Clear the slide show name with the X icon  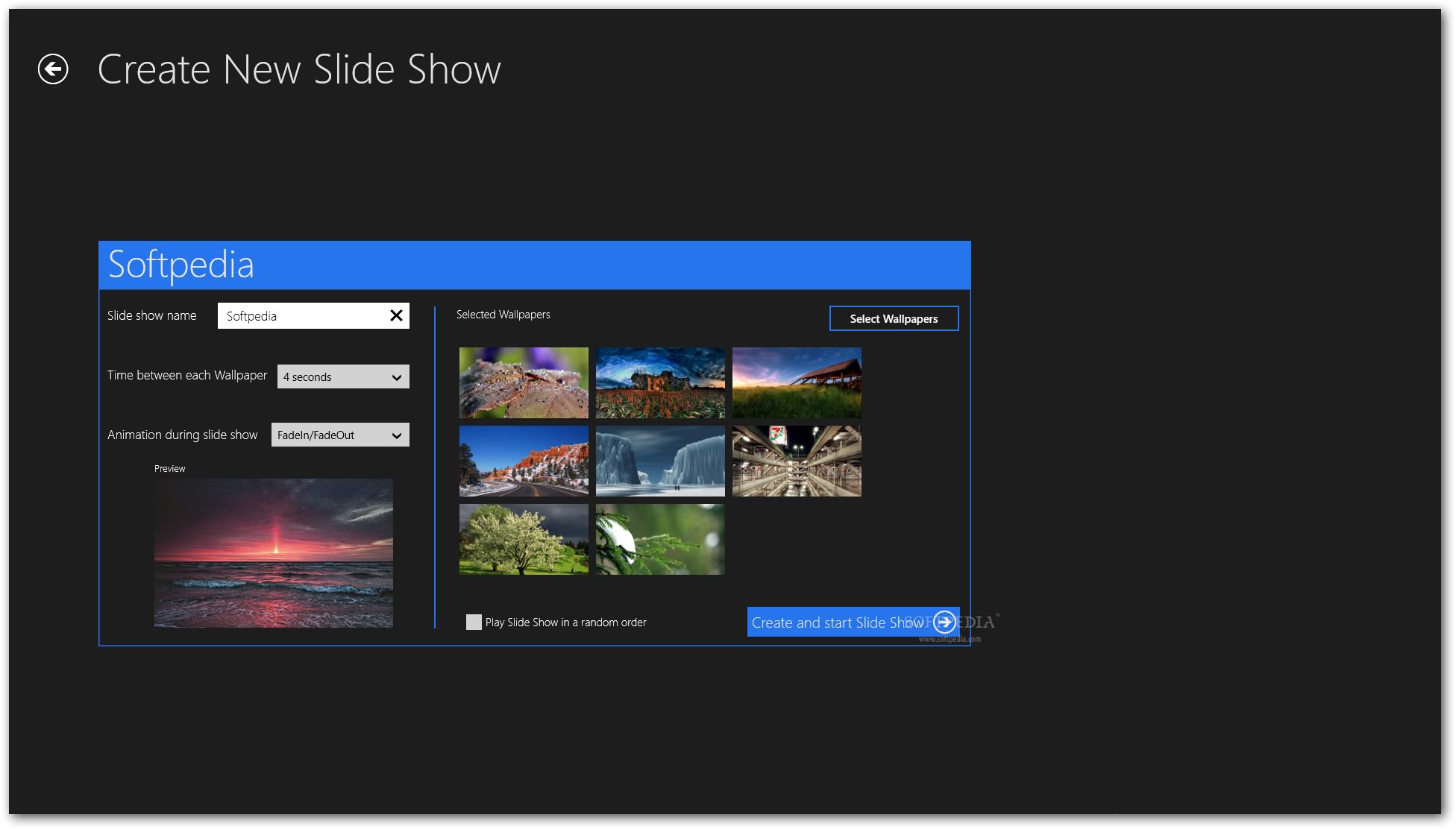point(396,315)
